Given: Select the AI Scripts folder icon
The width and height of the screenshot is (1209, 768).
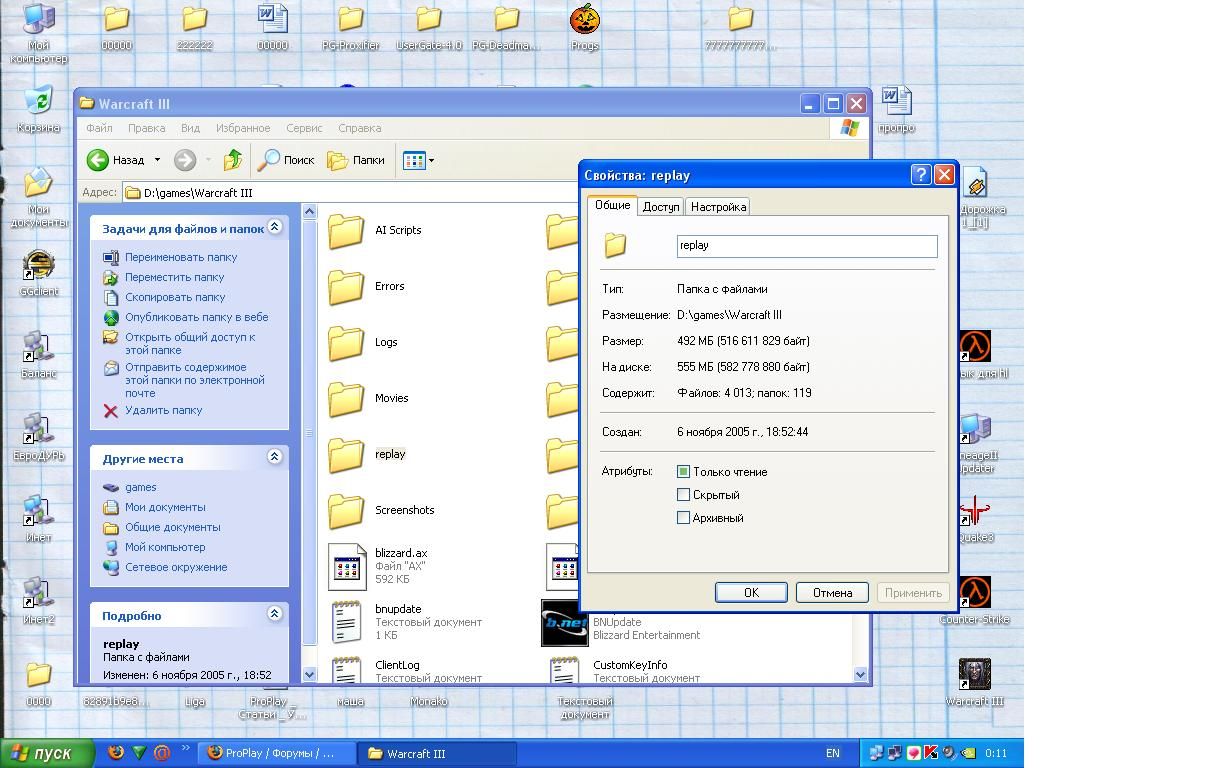Looking at the screenshot, I should coord(346,231).
